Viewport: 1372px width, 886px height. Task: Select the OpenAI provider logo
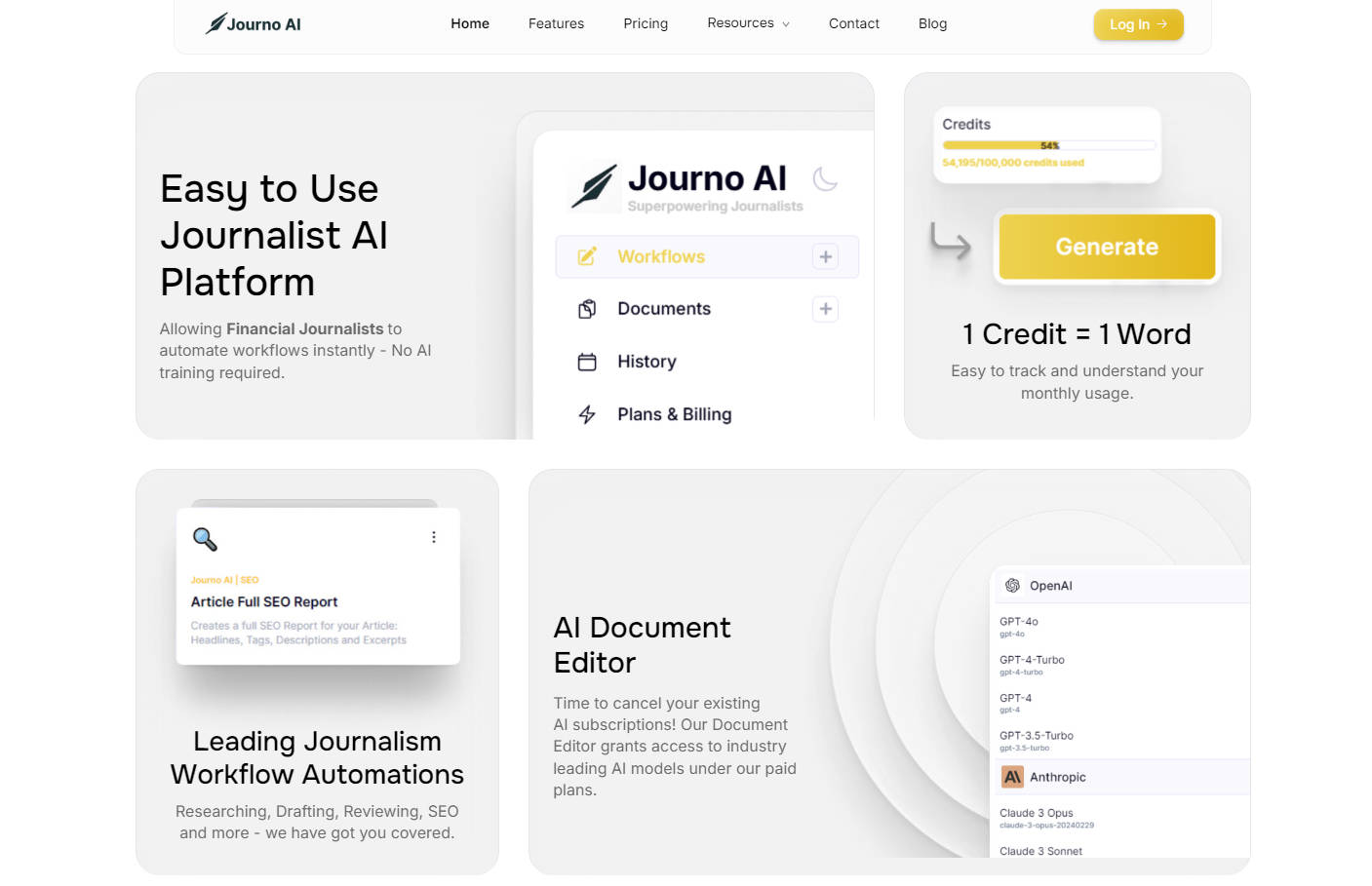click(1012, 585)
